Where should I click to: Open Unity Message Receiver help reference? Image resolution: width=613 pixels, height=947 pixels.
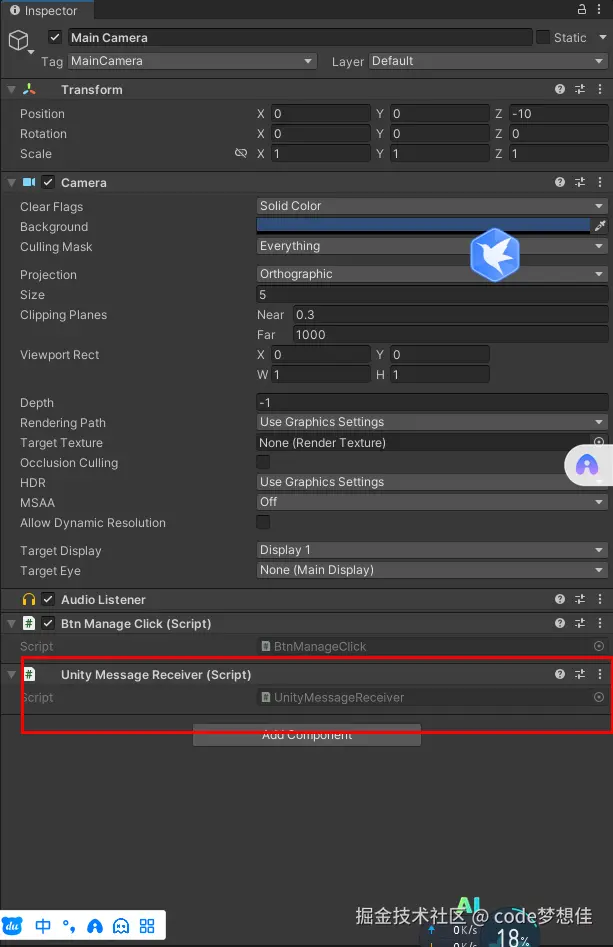click(560, 674)
